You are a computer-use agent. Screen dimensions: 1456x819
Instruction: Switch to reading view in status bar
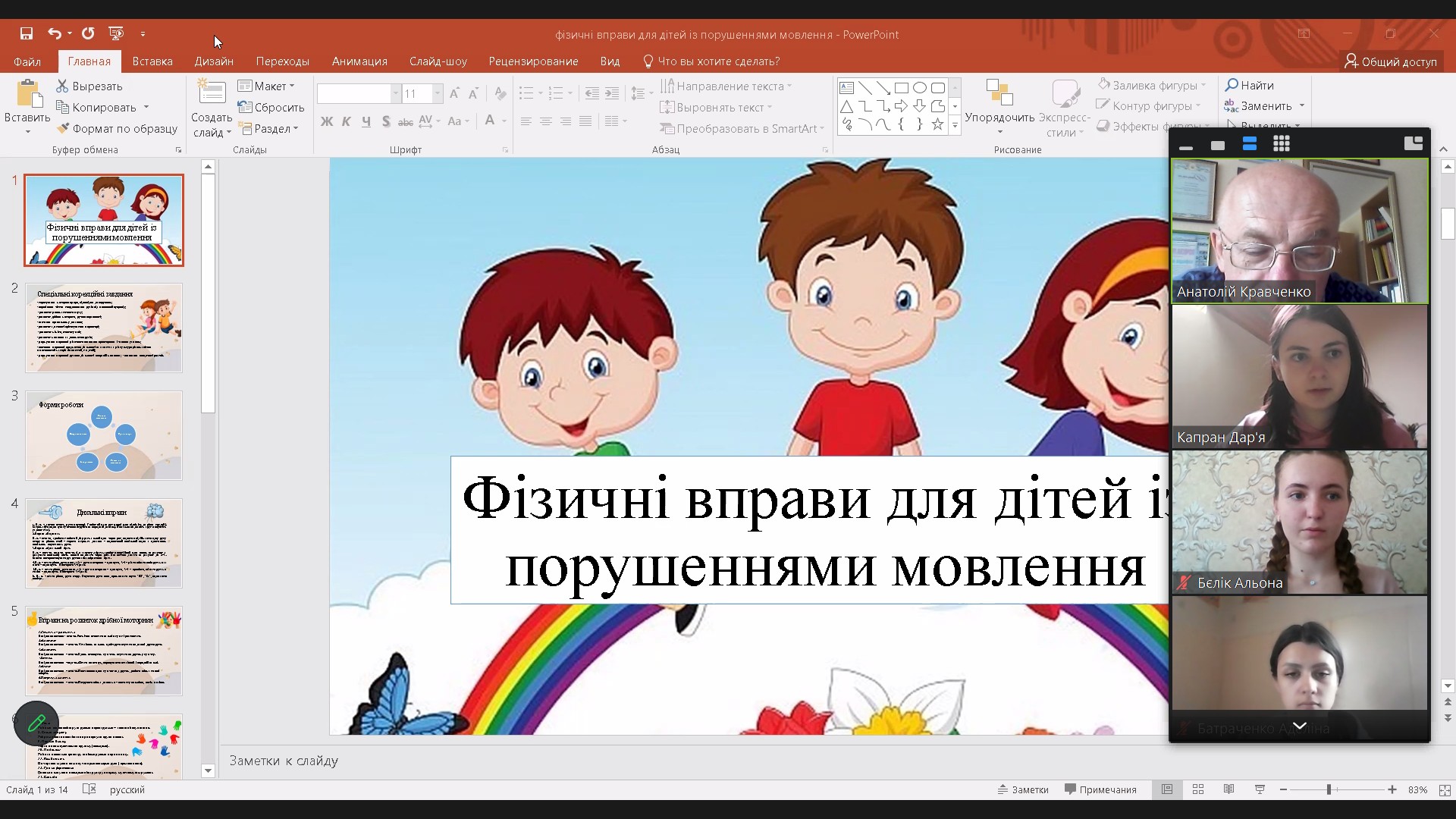point(1229,789)
